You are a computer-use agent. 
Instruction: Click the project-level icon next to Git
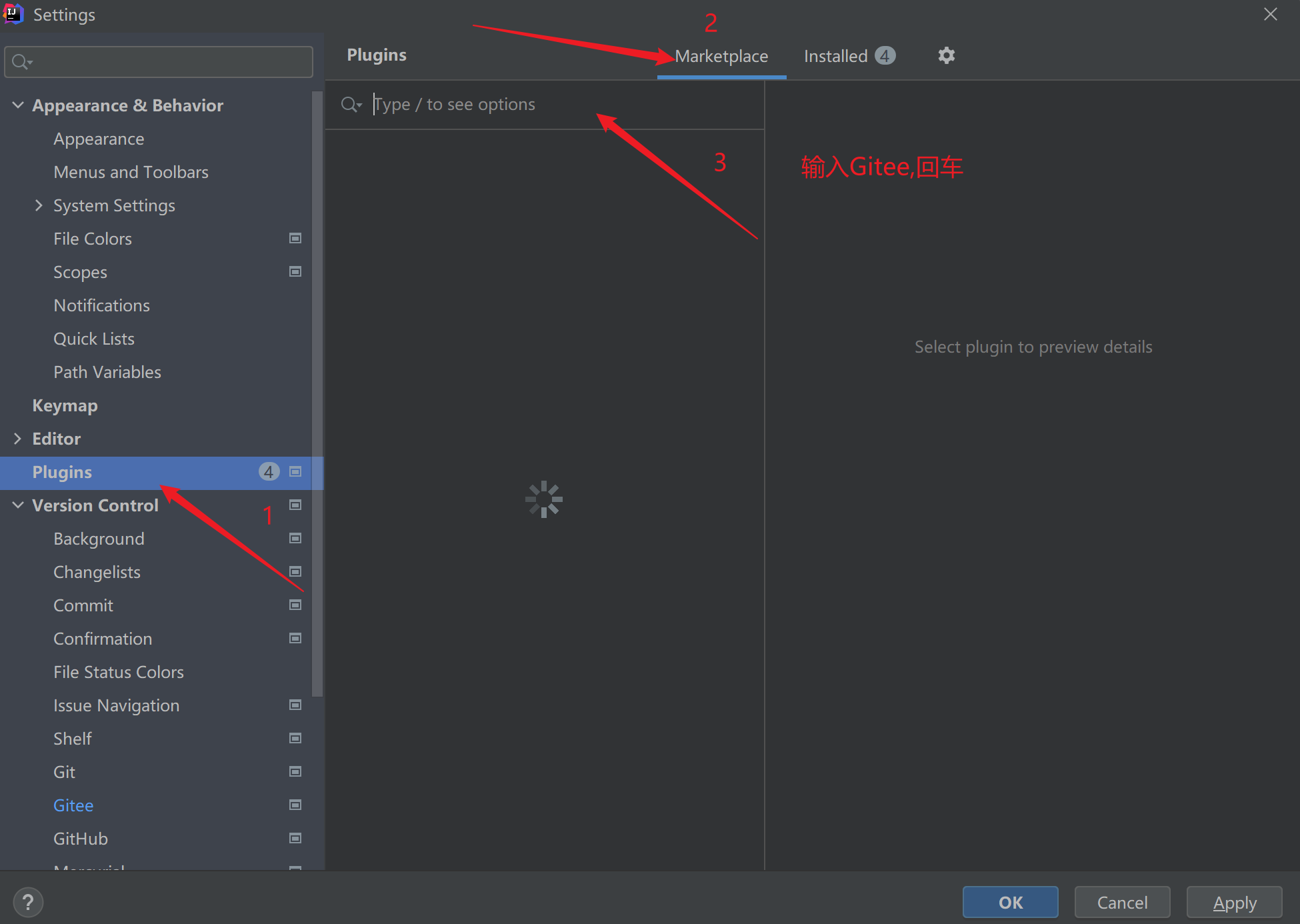295,771
